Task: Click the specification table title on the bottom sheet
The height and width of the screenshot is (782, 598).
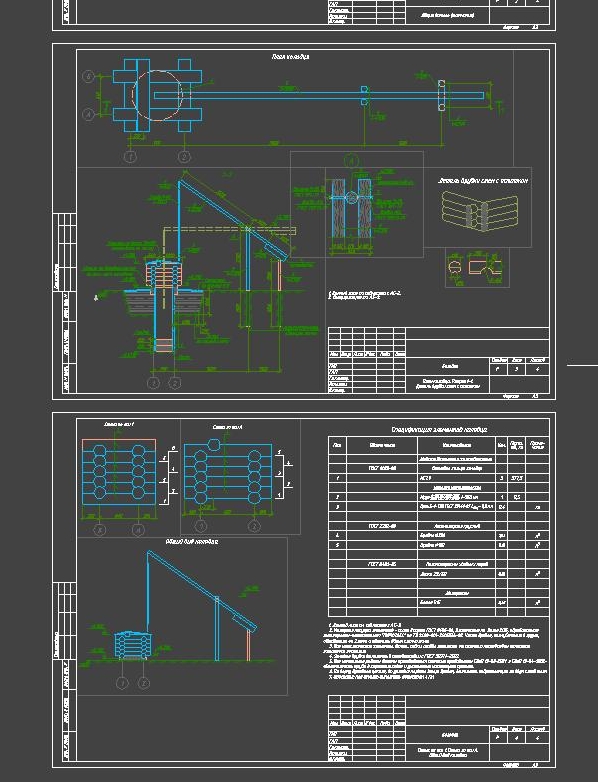Action: coord(439,429)
